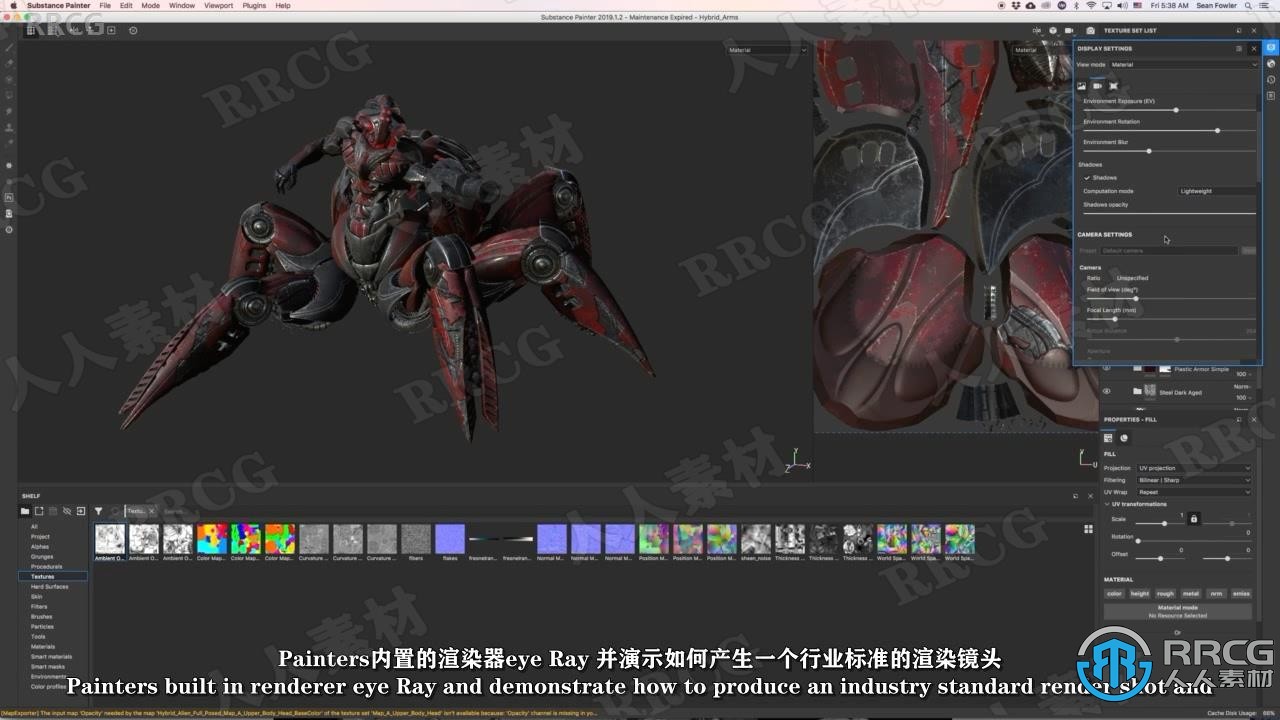1280x720 pixels.
Task: Open the Plugins menu
Action: (x=254, y=5)
